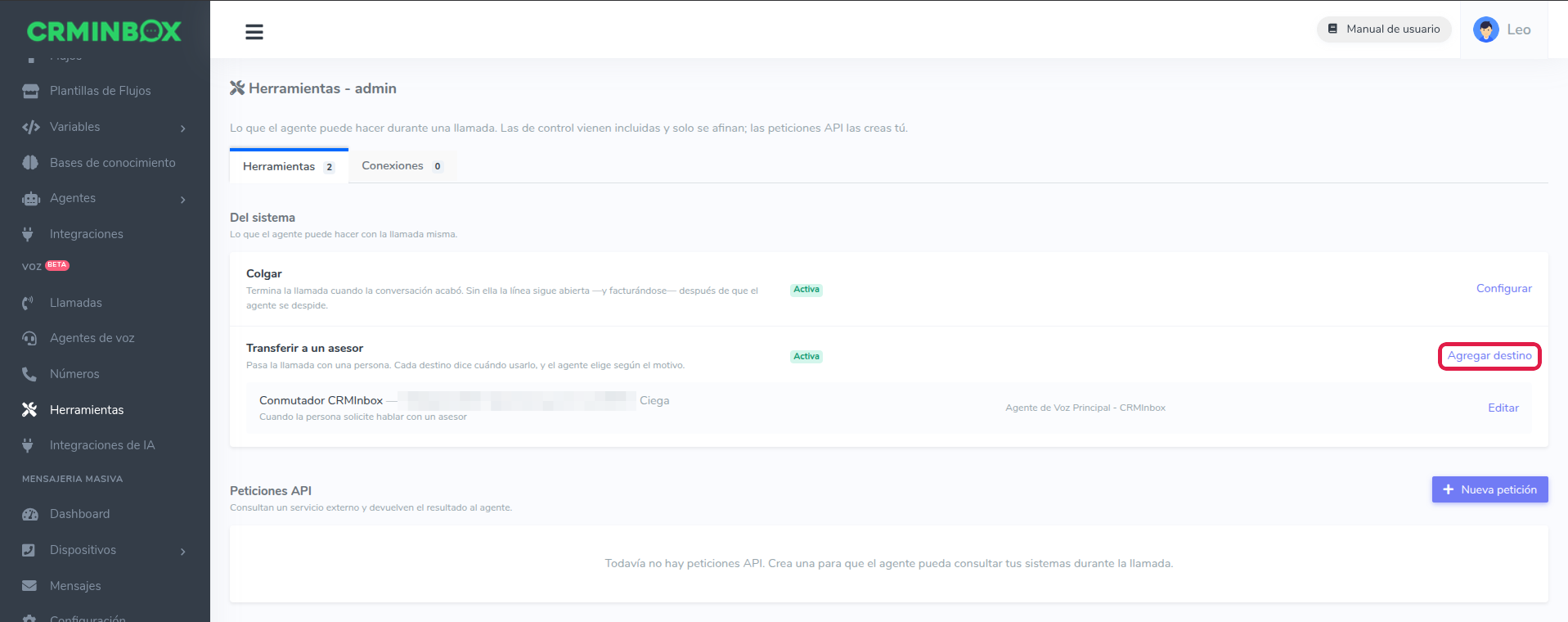
Task: Click the Dashboard gauge icon
Action: tap(30, 514)
